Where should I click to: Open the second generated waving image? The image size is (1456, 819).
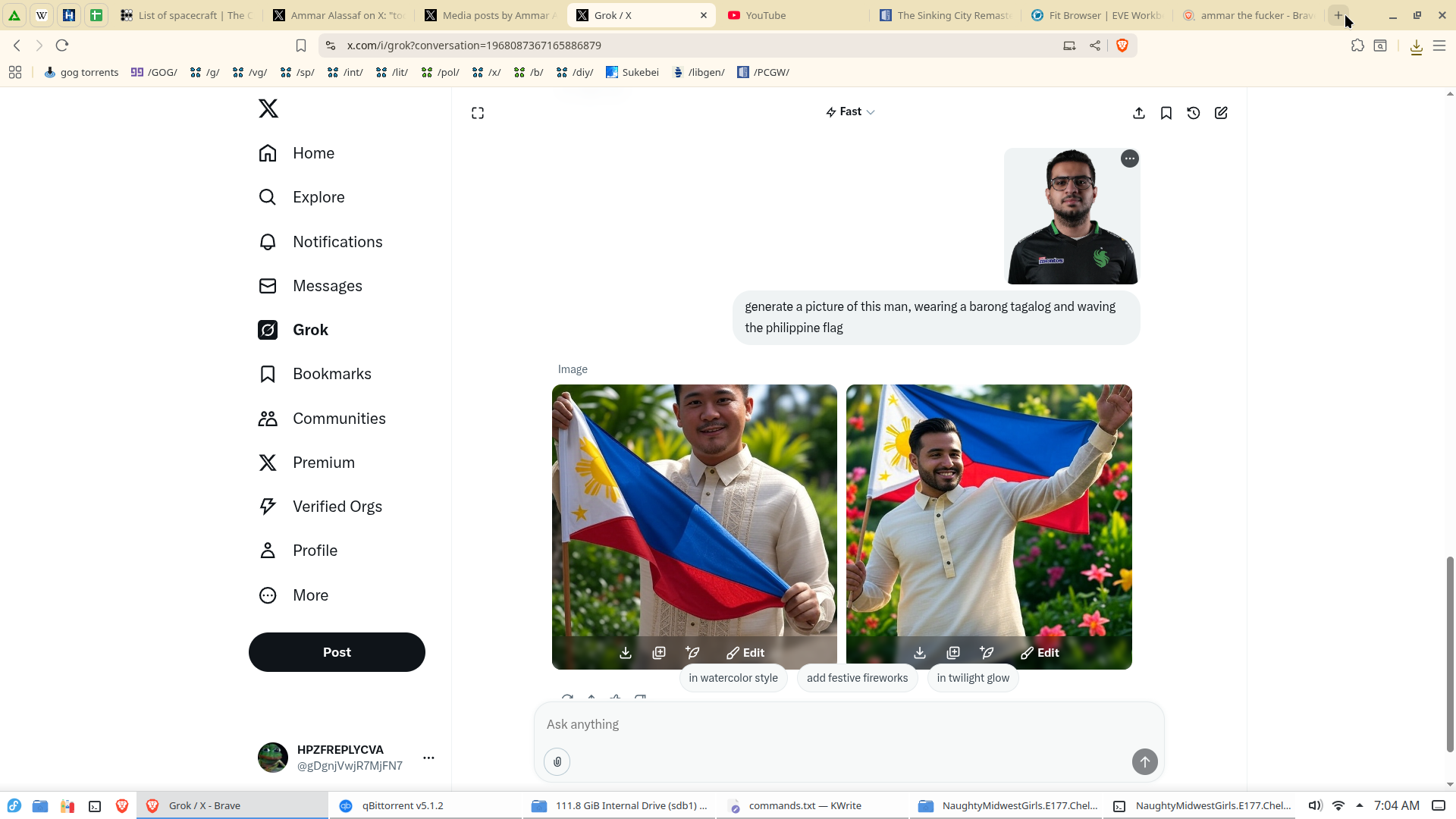click(x=989, y=510)
